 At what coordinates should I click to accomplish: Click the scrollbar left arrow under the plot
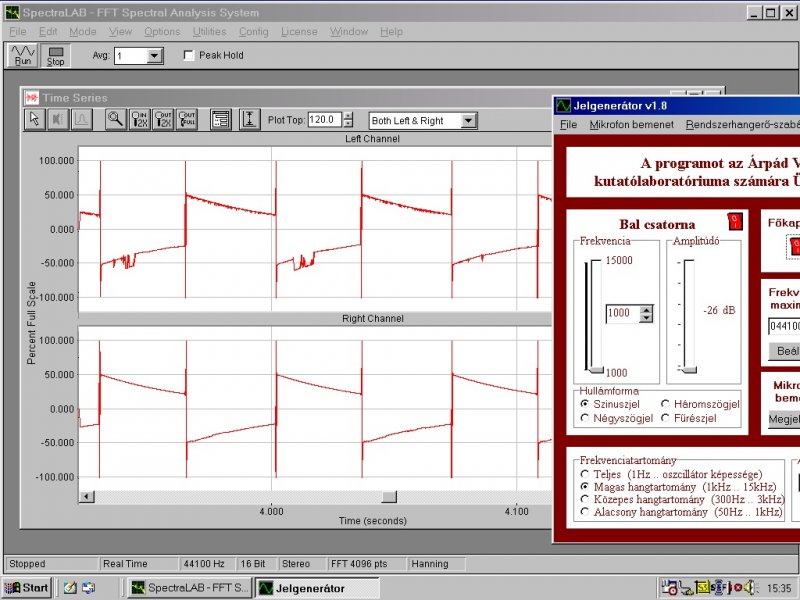coord(87,496)
